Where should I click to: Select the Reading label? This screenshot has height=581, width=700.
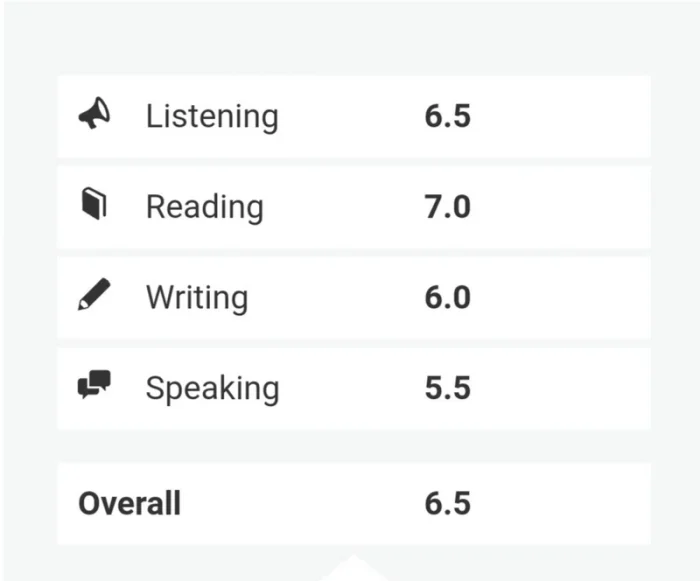[205, 208]
